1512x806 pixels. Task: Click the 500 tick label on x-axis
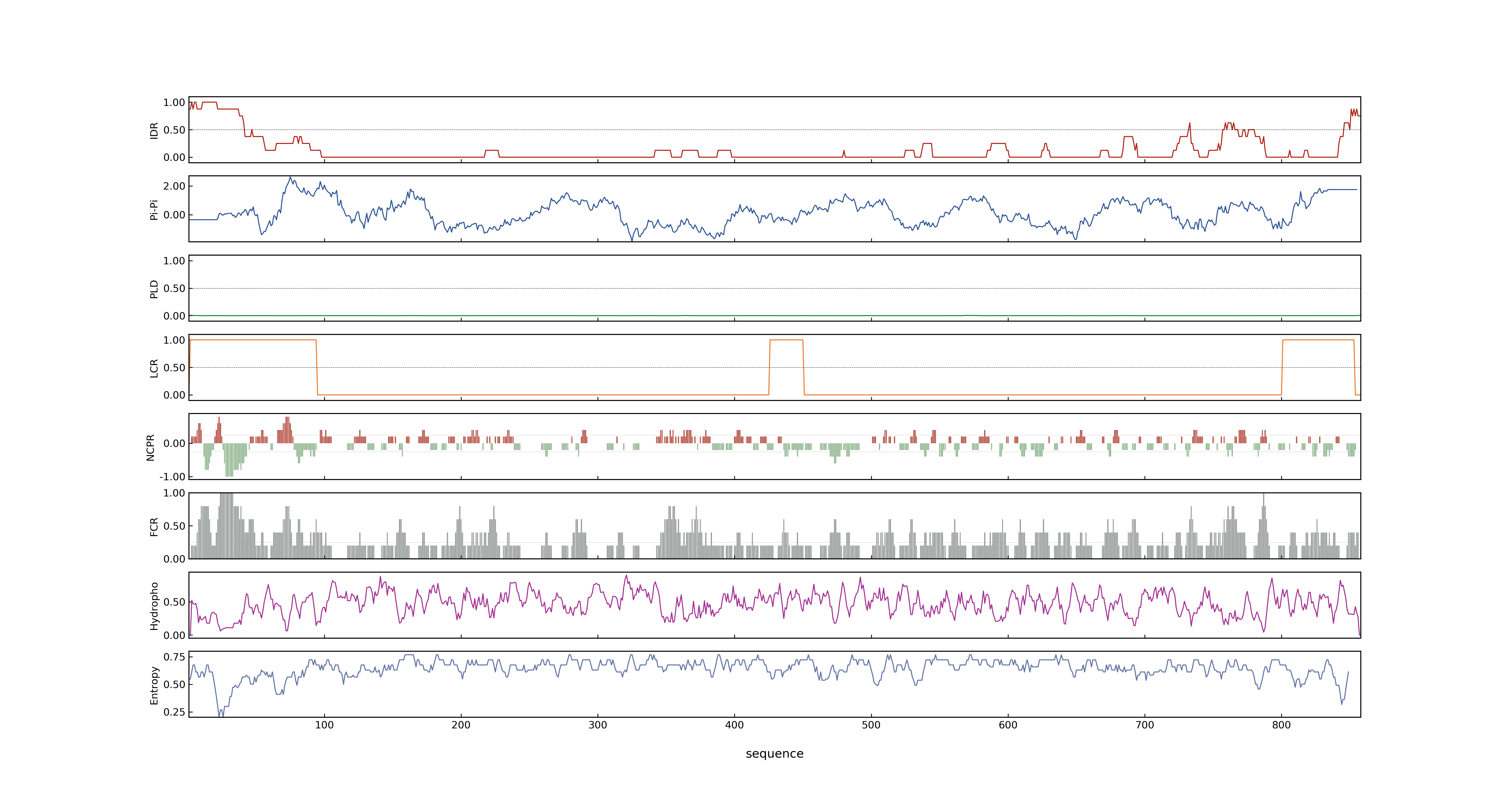871,725
